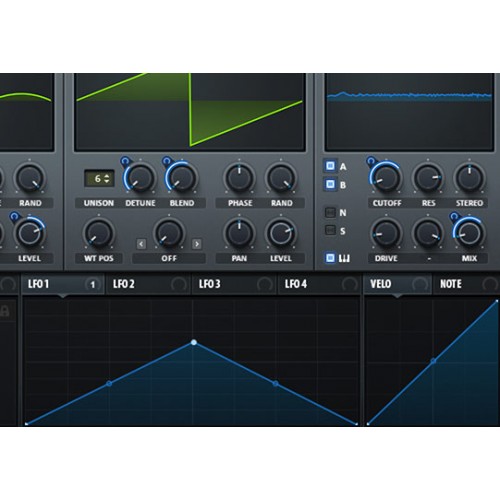Click the modulation indicator icon above Detune knob

(125, 162)
